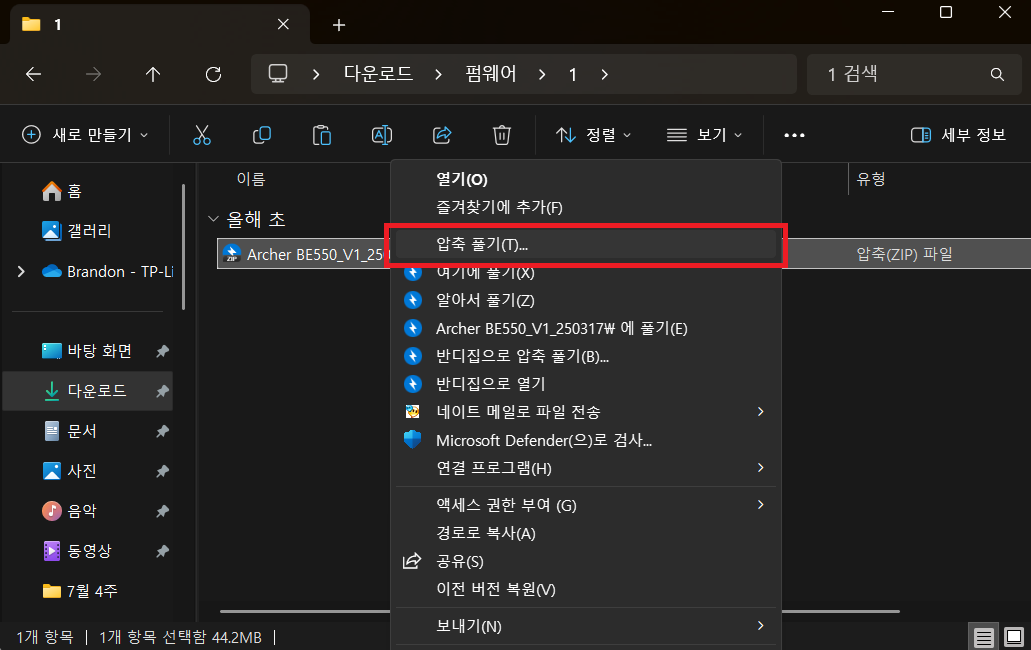Go back with the left arrow button
The width and height of the screenshot is (1031, 650).
tap(34, 74)
